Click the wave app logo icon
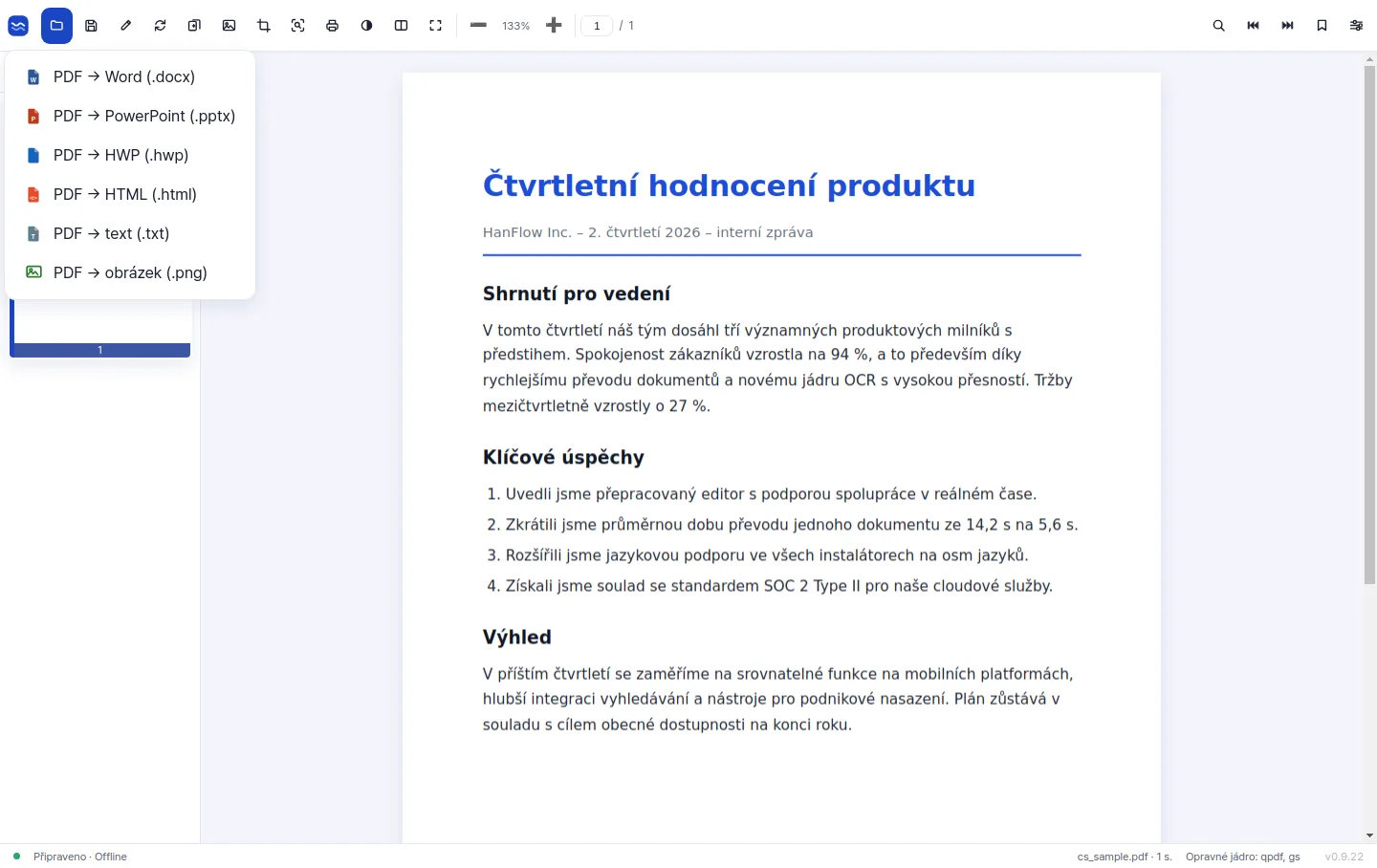The image size is (1377, 868). 18,26
